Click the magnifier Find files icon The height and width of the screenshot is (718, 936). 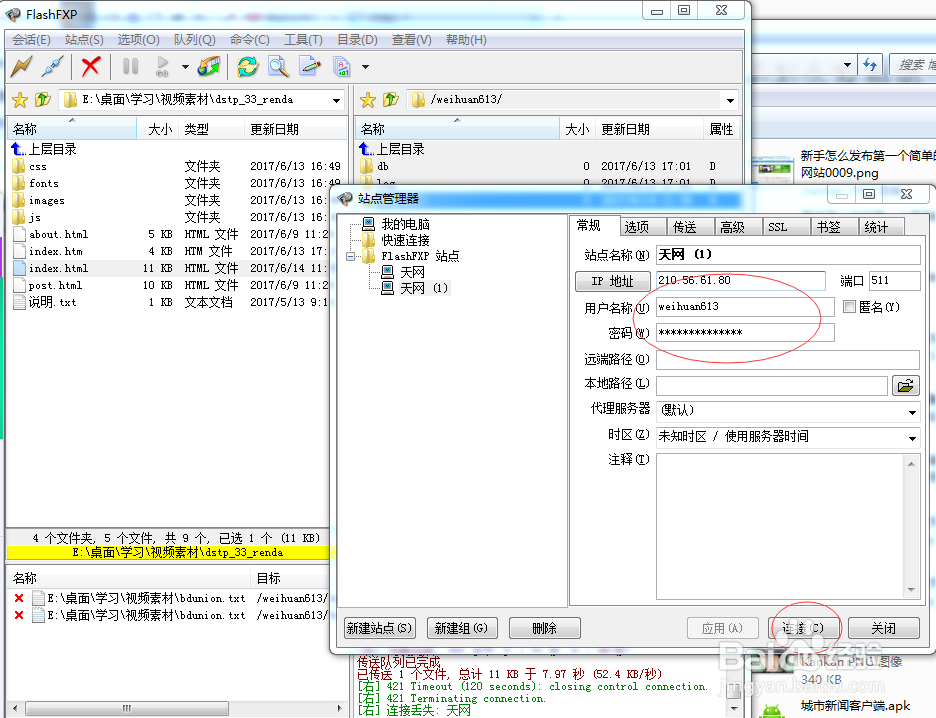coord(278,66)
